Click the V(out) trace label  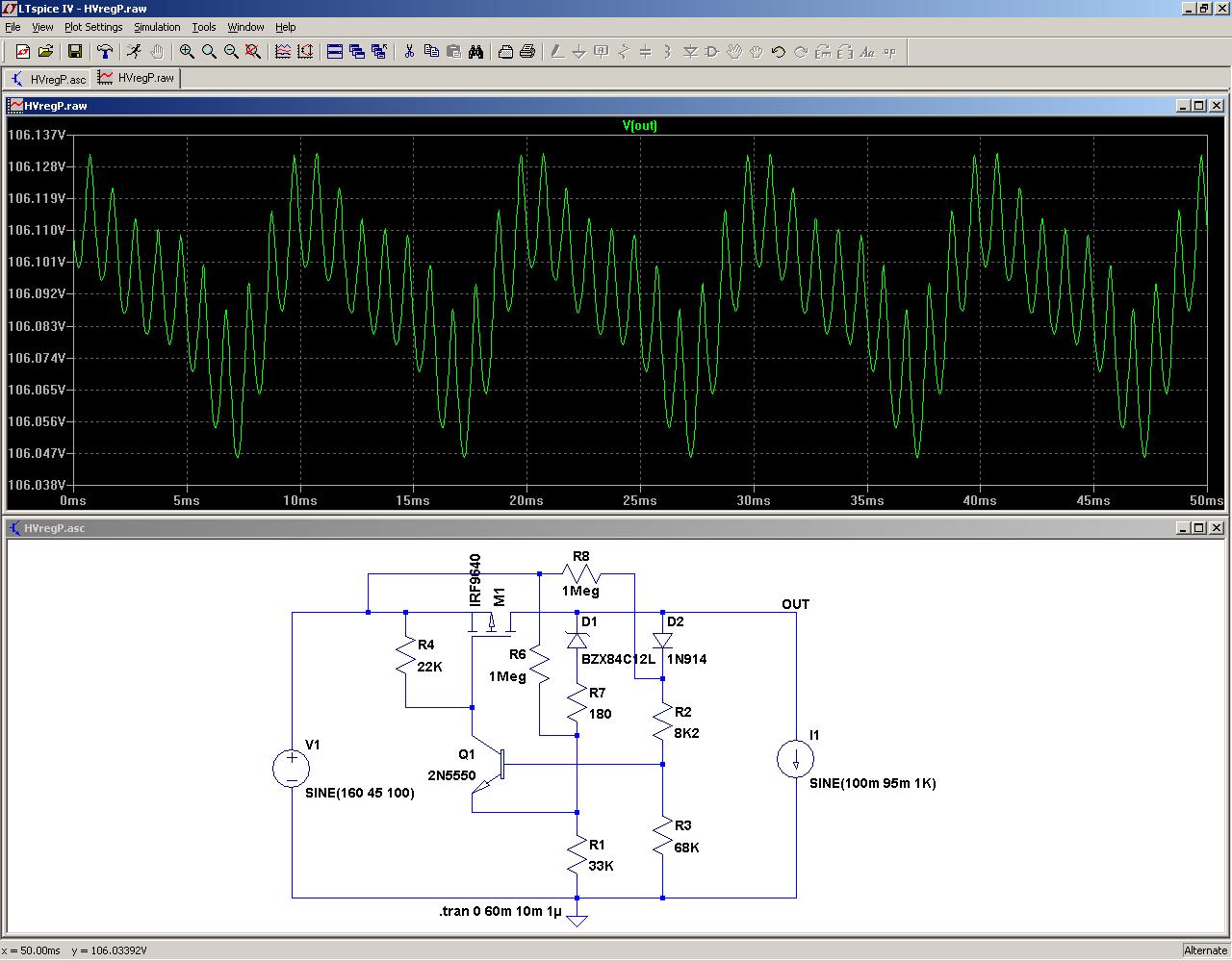click(640, 125)
